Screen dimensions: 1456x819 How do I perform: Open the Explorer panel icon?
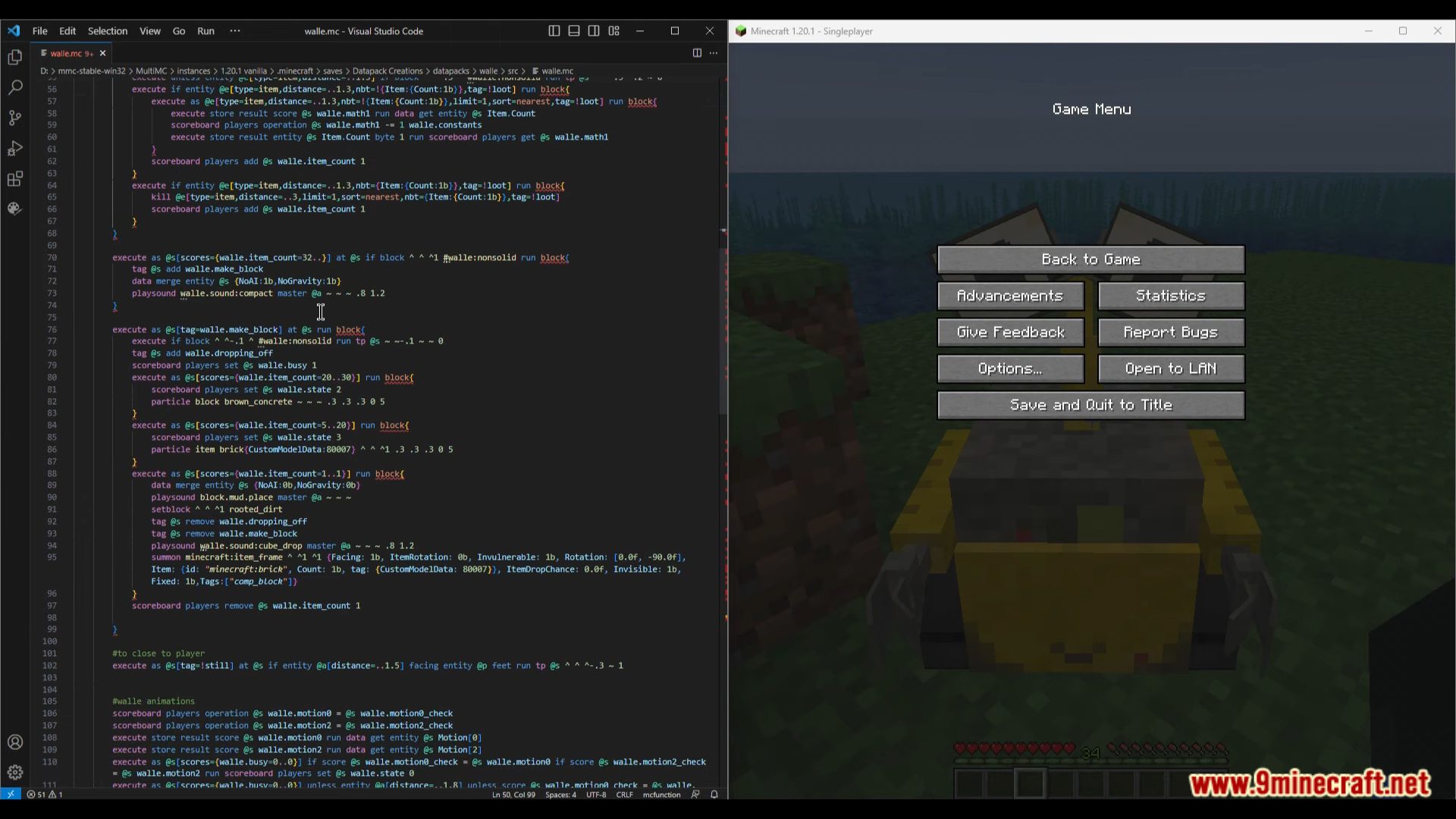15,57
